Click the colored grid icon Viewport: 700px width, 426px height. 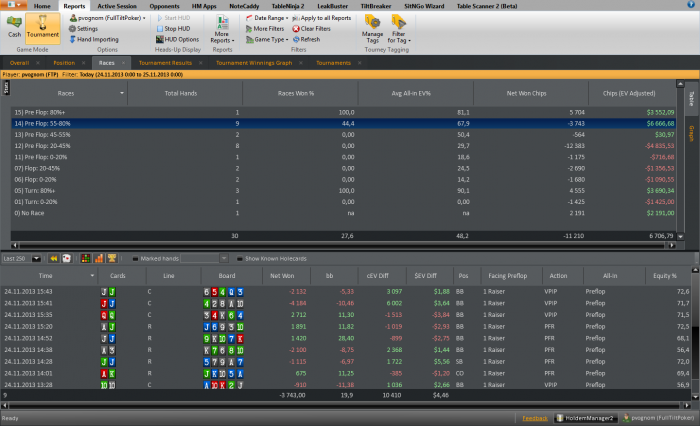86,259
